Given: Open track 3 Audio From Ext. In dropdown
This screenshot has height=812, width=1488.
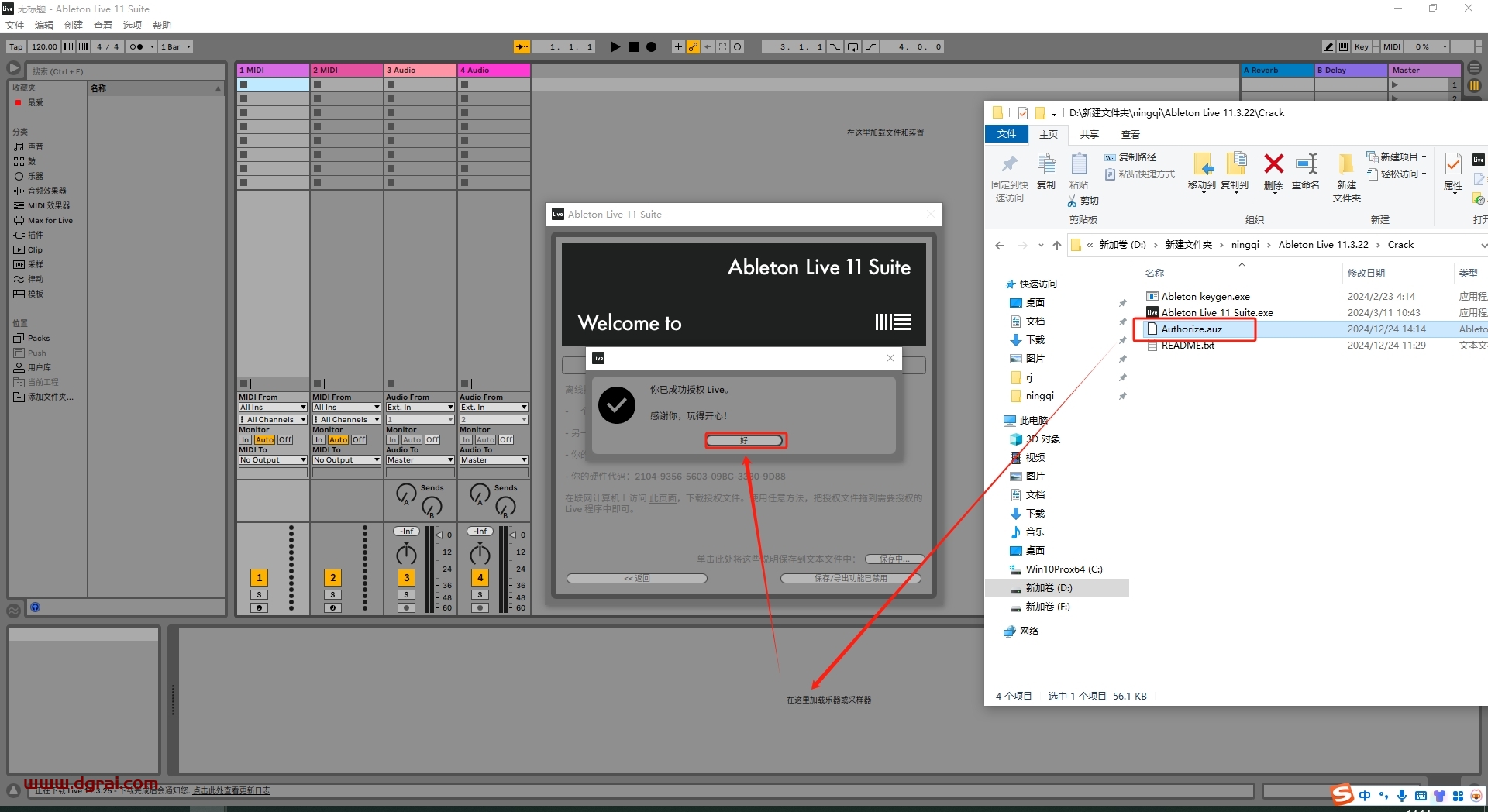Looking at the screenshot, I should click(x=420, y=407).
